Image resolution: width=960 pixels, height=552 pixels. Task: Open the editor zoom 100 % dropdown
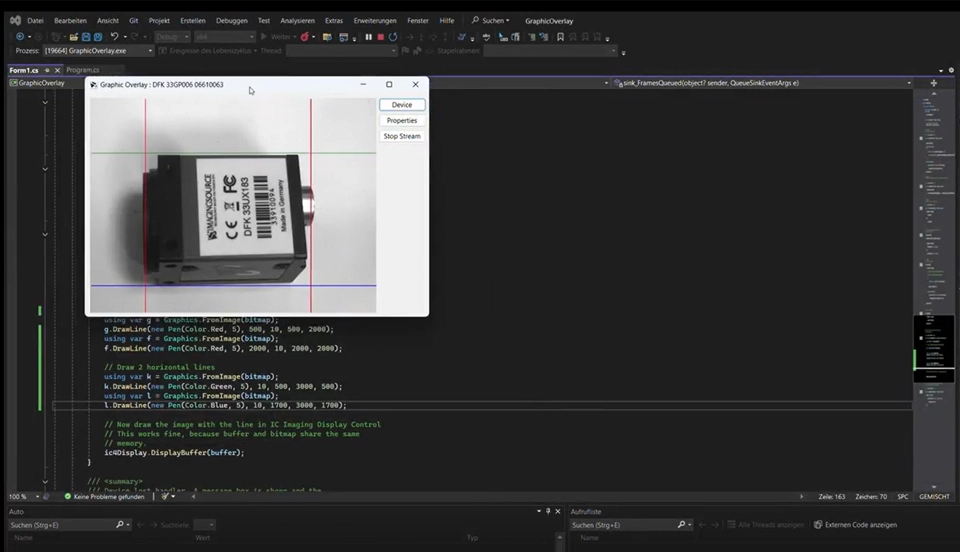click(36, 496)
